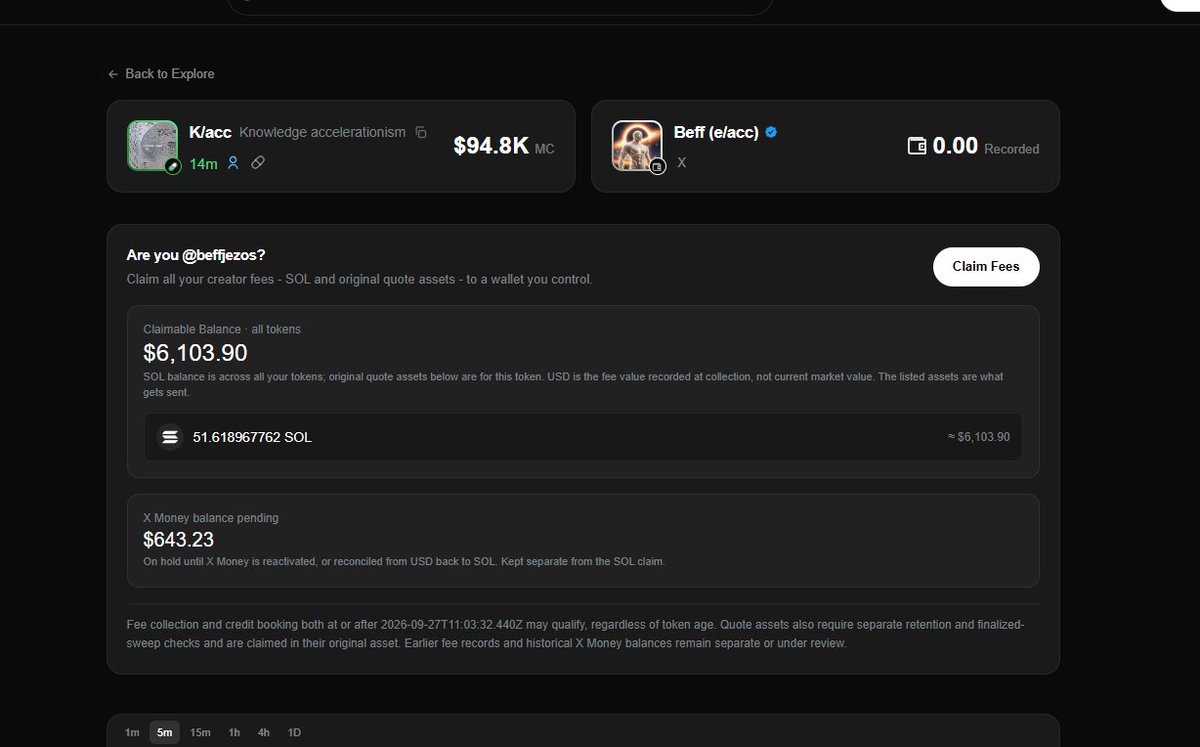Click the Solana logo icon in balance row
The width and height of the screenshot is (1200, 747).
[169, 437]
